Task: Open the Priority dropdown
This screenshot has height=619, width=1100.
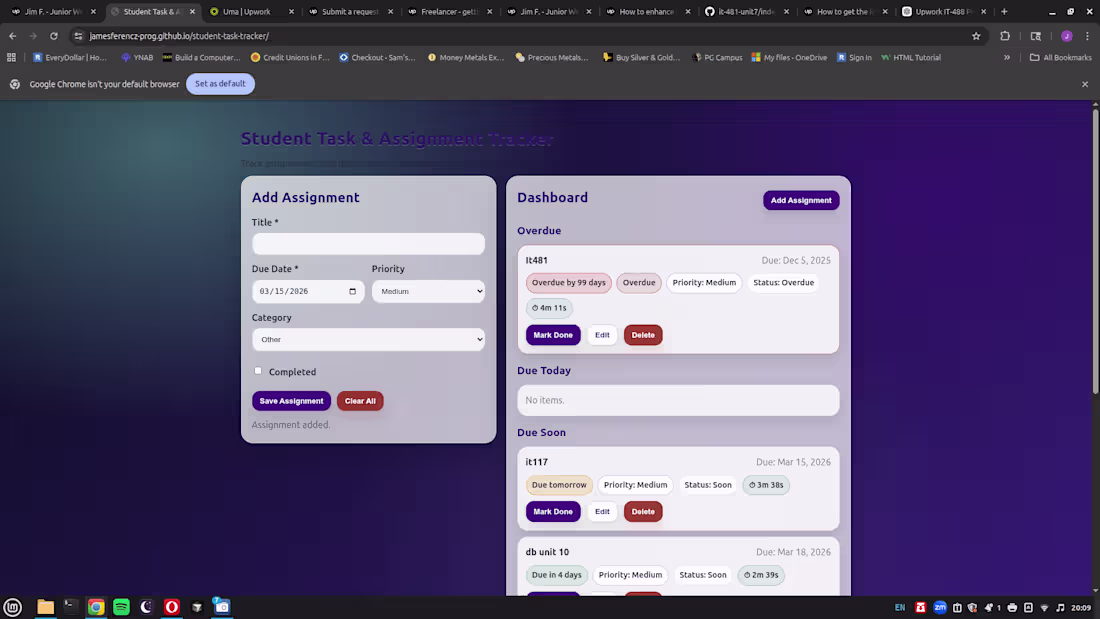Action: (428, 291)
